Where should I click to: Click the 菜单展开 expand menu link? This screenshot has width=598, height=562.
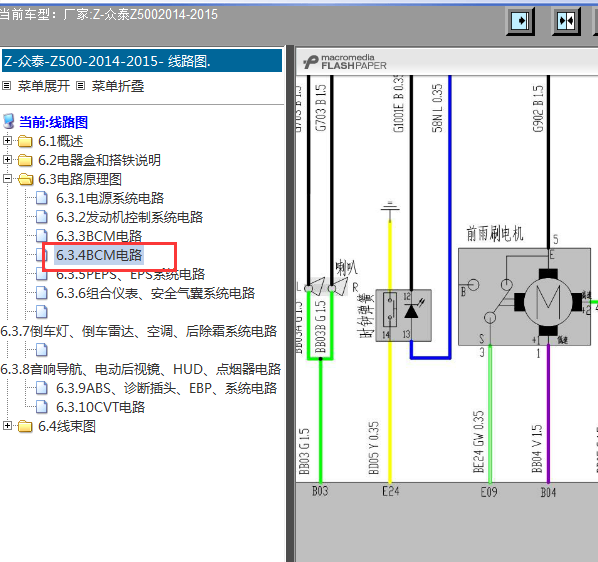point(43,86)
